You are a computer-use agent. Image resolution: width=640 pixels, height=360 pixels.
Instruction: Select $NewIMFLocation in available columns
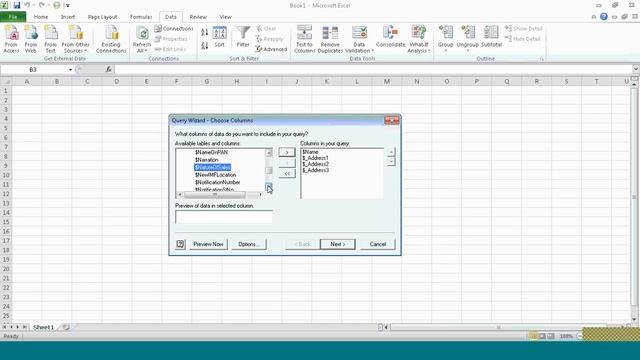tap(215, 175)
